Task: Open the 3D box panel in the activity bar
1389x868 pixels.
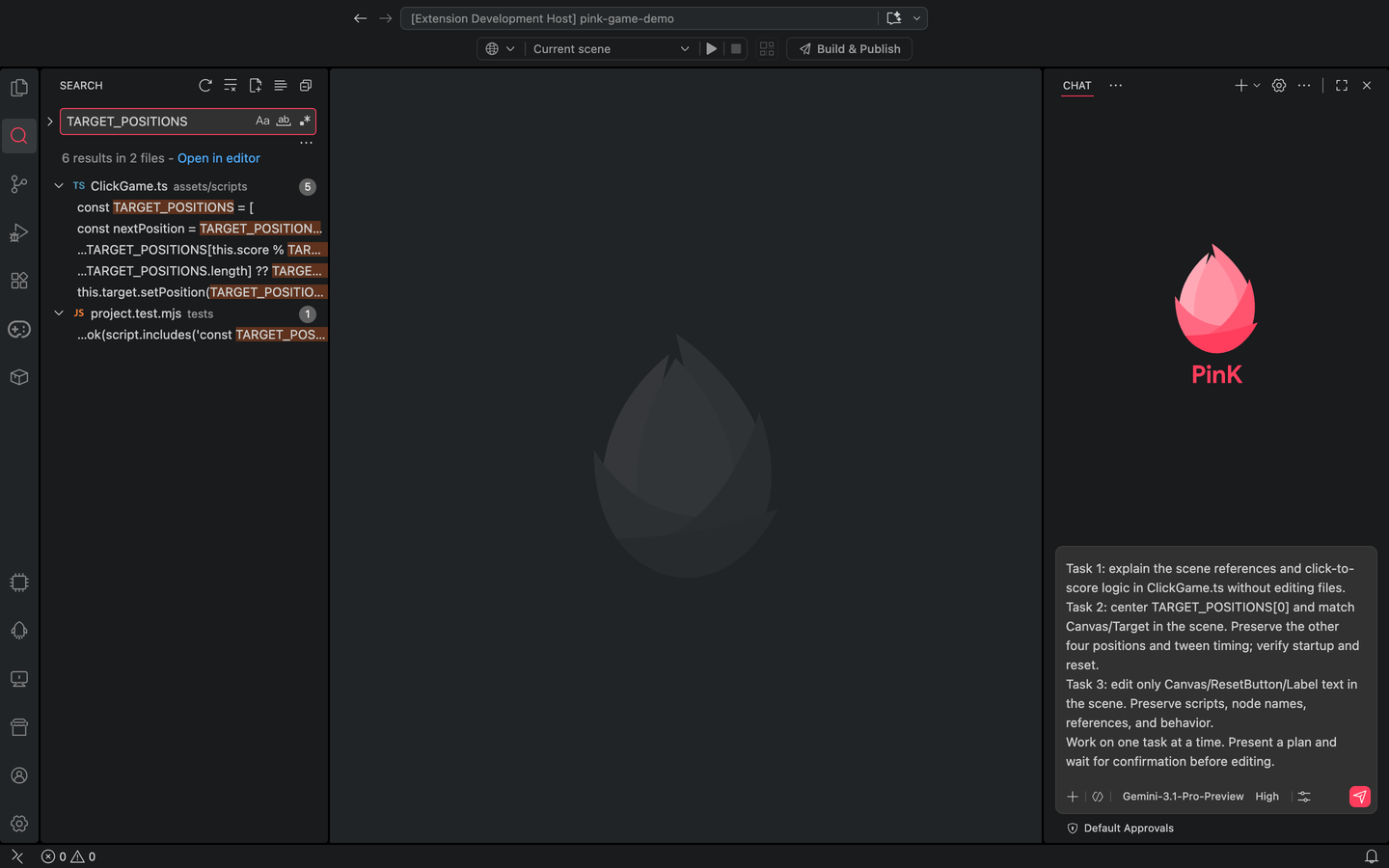Action: [19, 377]
